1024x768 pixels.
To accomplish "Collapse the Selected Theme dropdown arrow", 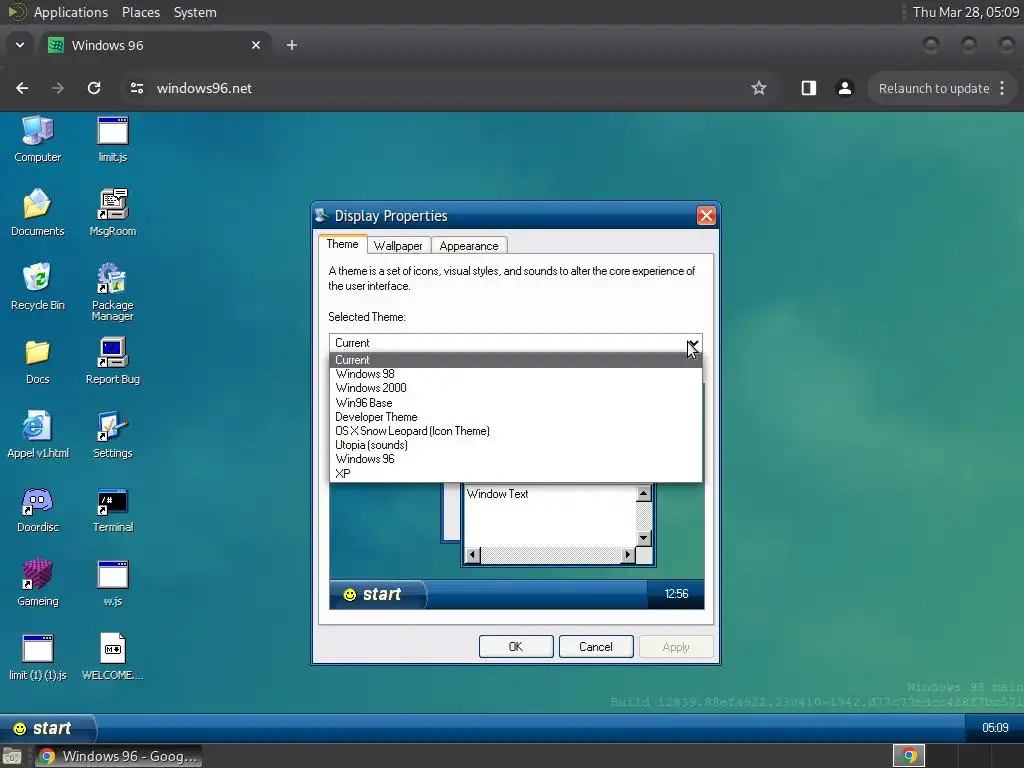I will pos(692,343).
